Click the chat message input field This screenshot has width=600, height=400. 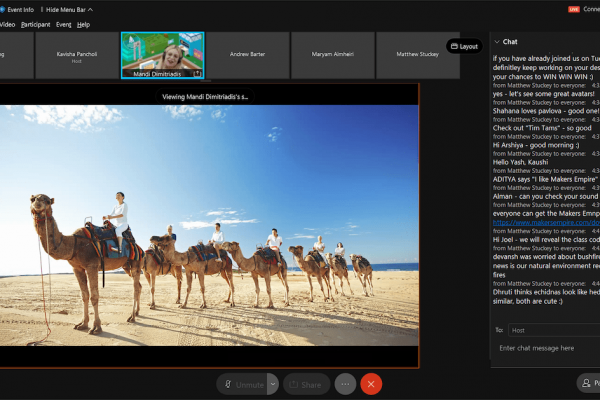(x=545, y=348)
